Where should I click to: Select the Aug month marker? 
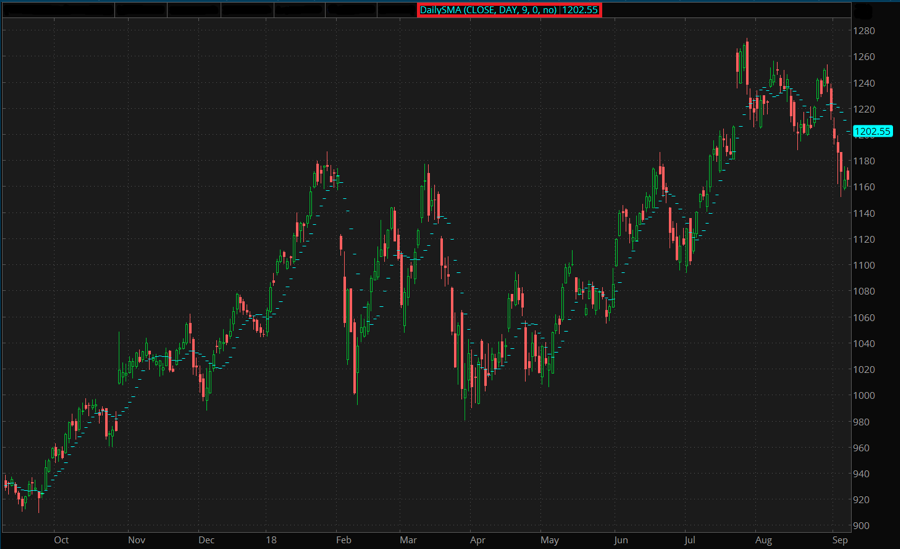click(763, 539)
